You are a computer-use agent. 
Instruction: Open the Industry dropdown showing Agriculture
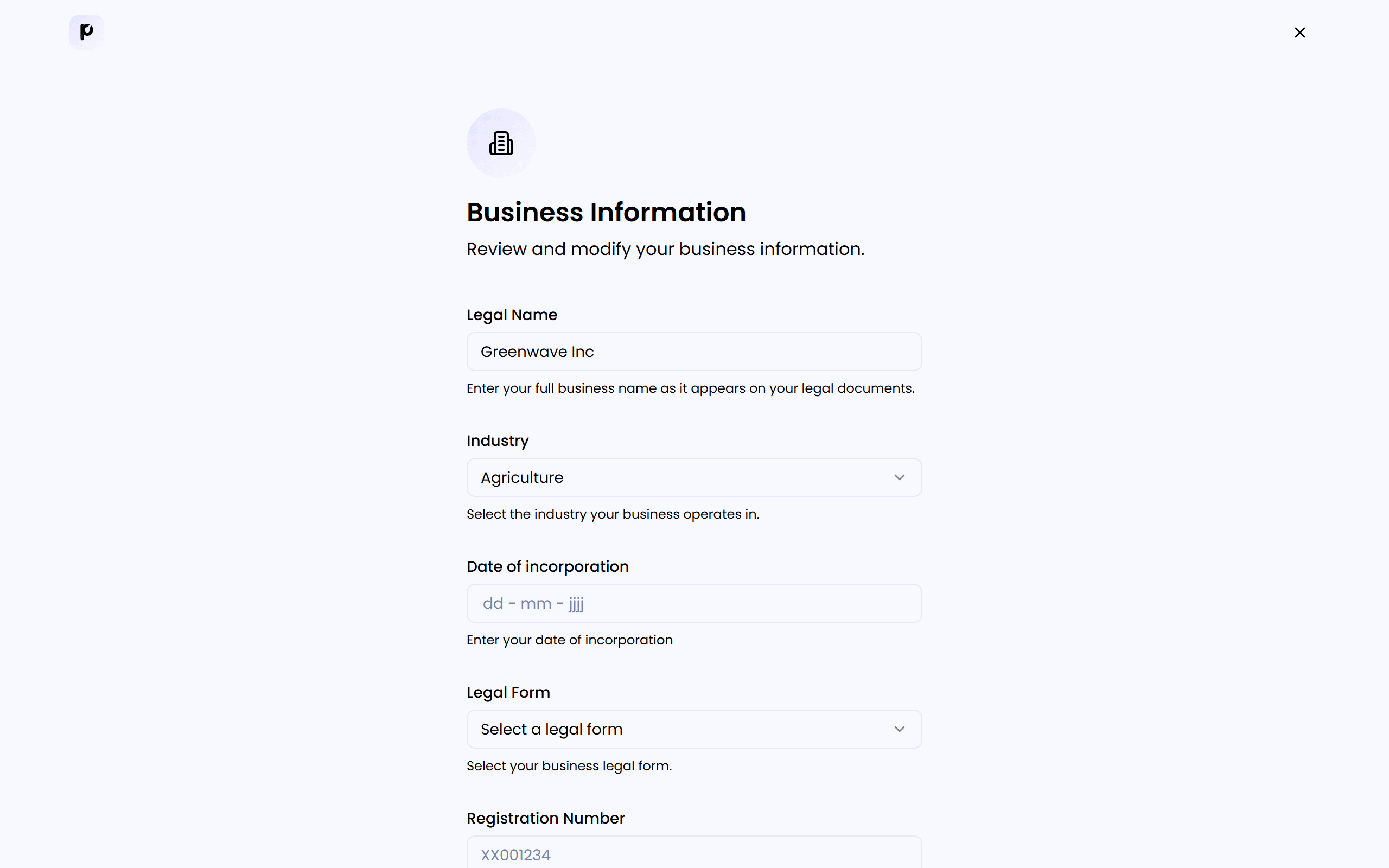(x=693, y=477)
